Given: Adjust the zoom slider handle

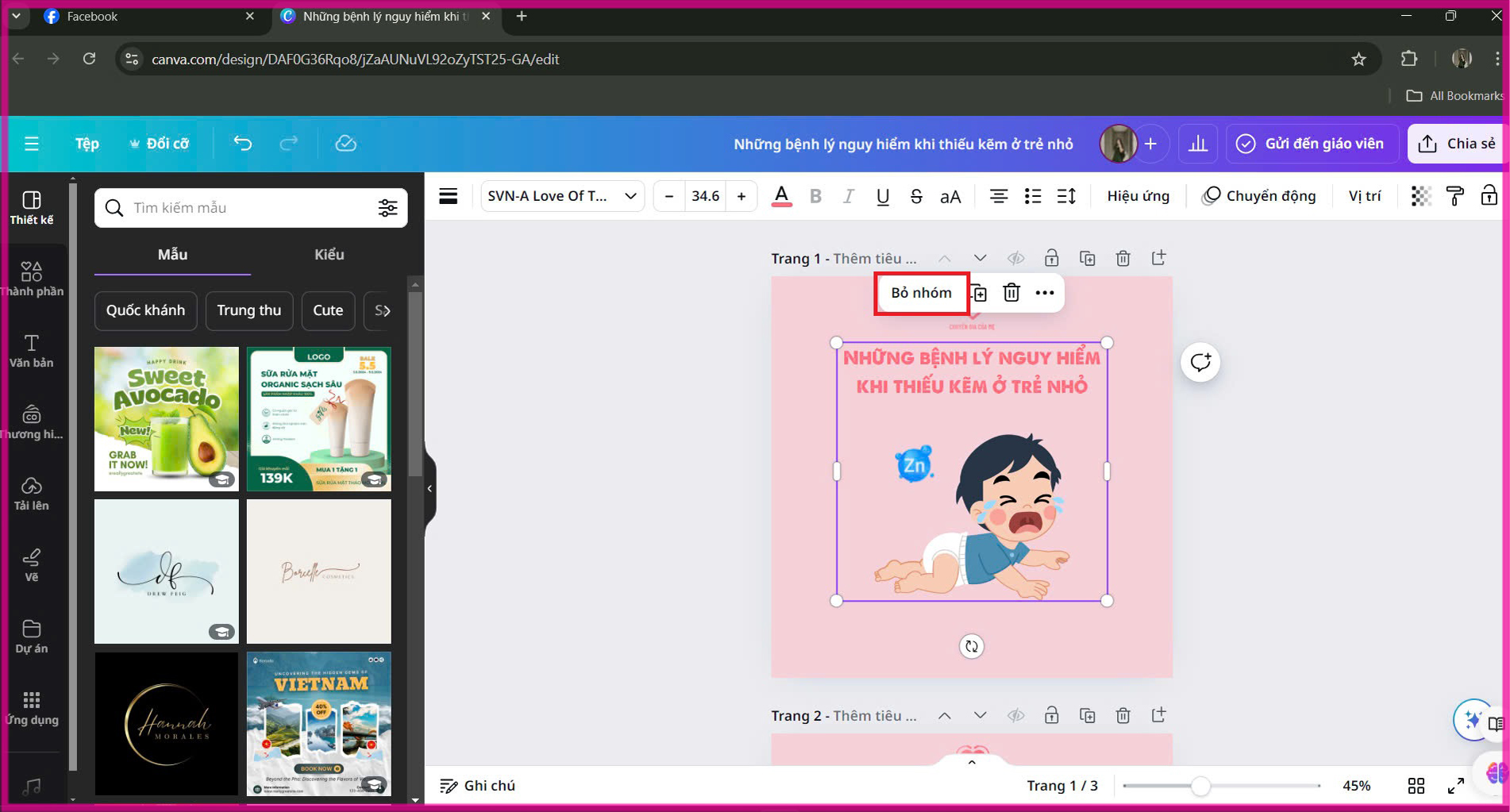Looking at the screenshot, I should [x=1200, y=786].
